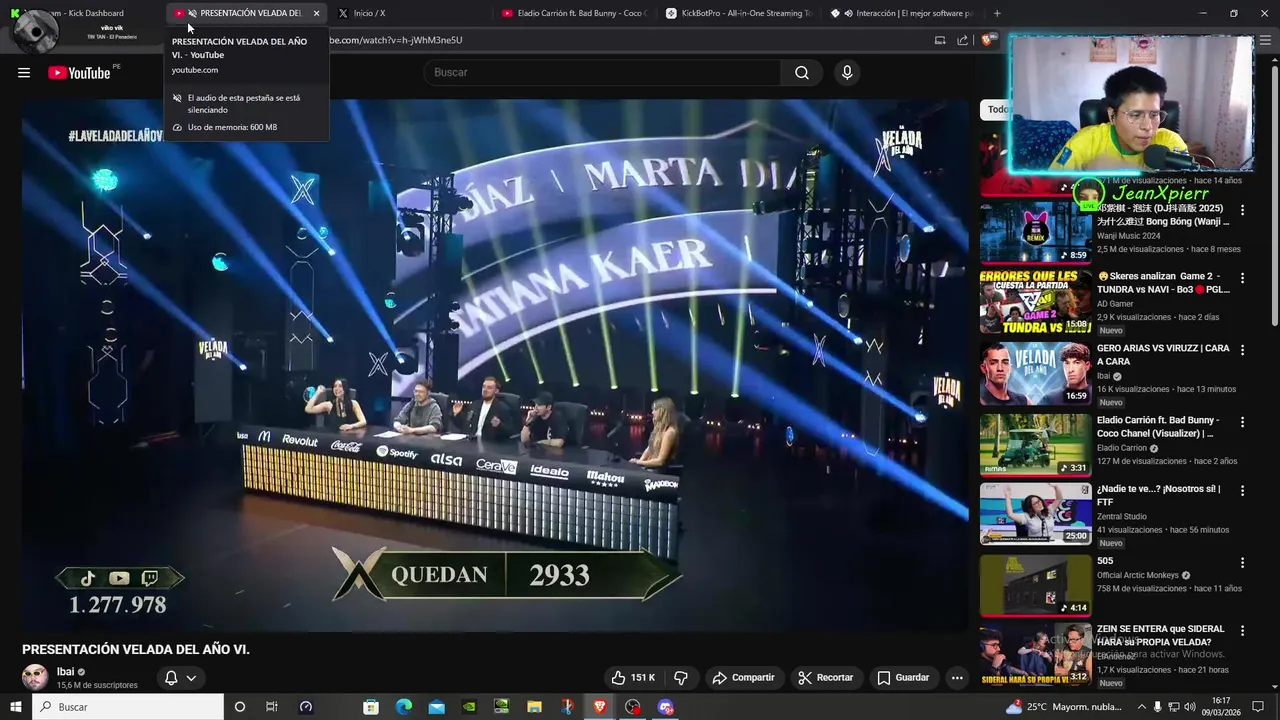Like the video with 151 K thumbs-up
1280x720 pixels.
(x=632, y=677)
